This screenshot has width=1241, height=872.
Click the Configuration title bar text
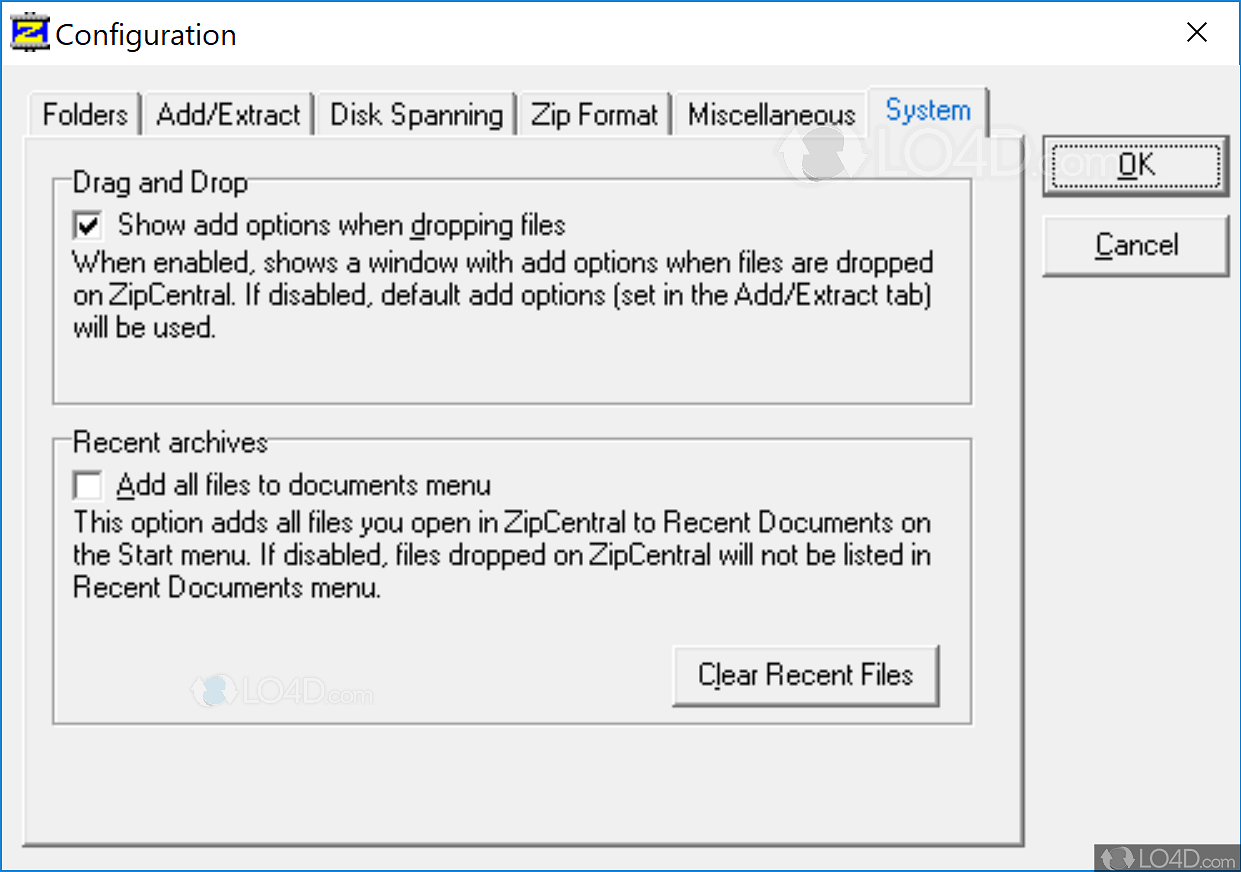click(146, 34)
